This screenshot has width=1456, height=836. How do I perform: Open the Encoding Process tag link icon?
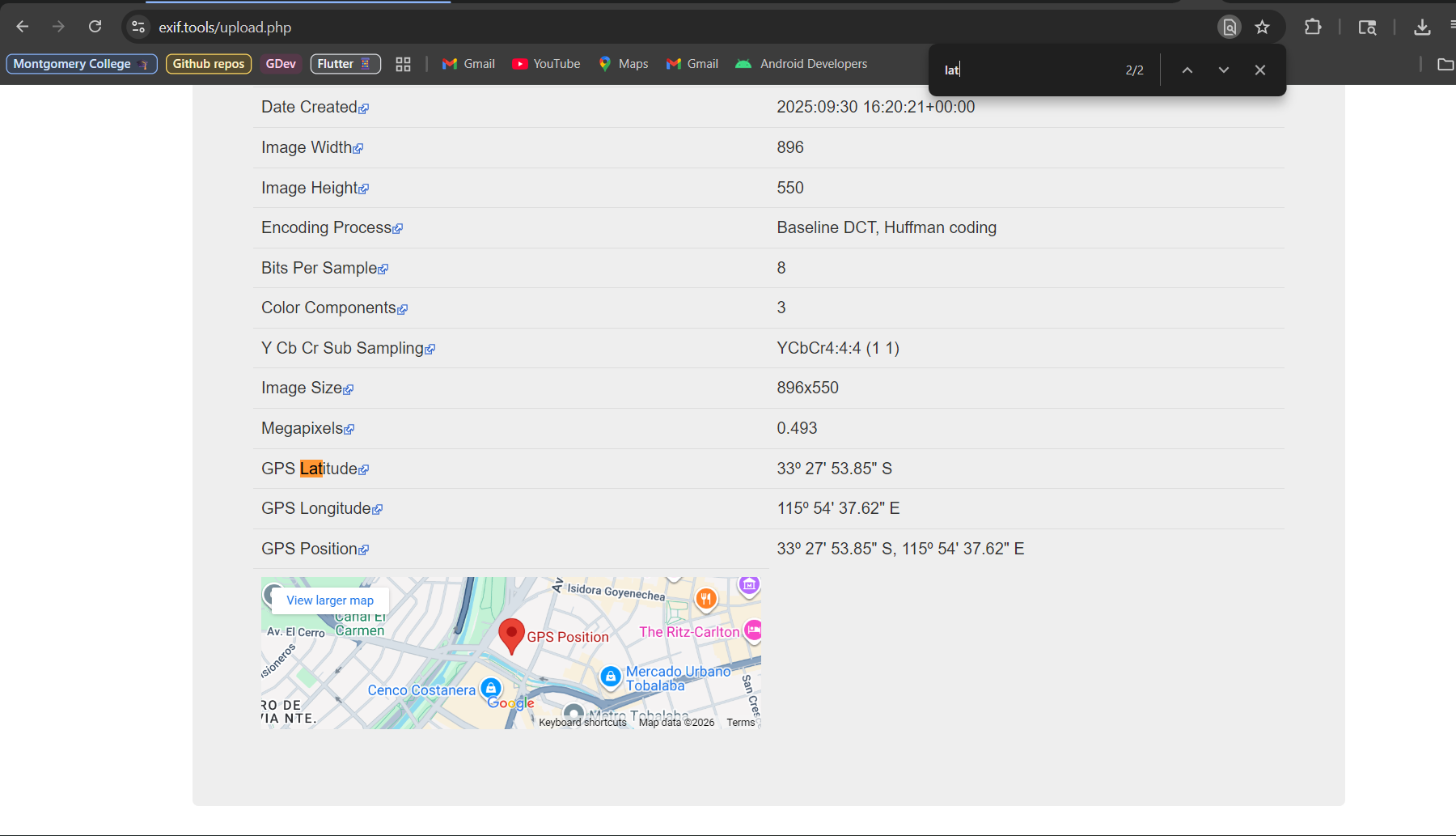point(398,229)
